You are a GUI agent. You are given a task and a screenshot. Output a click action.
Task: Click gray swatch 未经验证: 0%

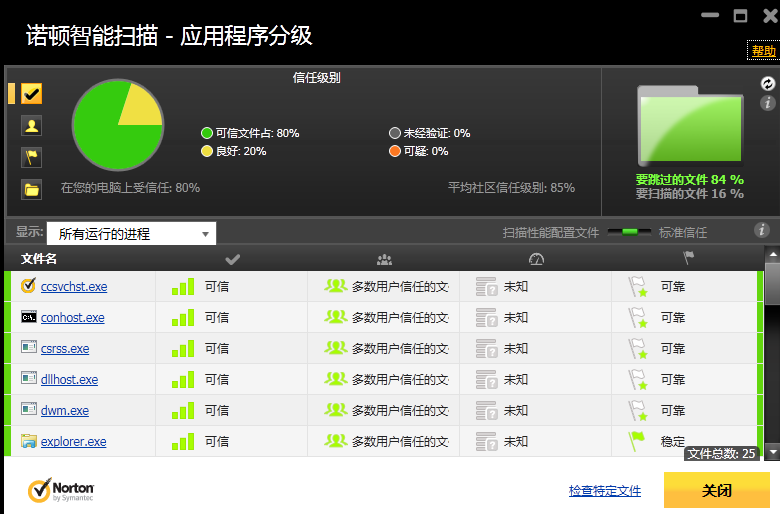394,133
